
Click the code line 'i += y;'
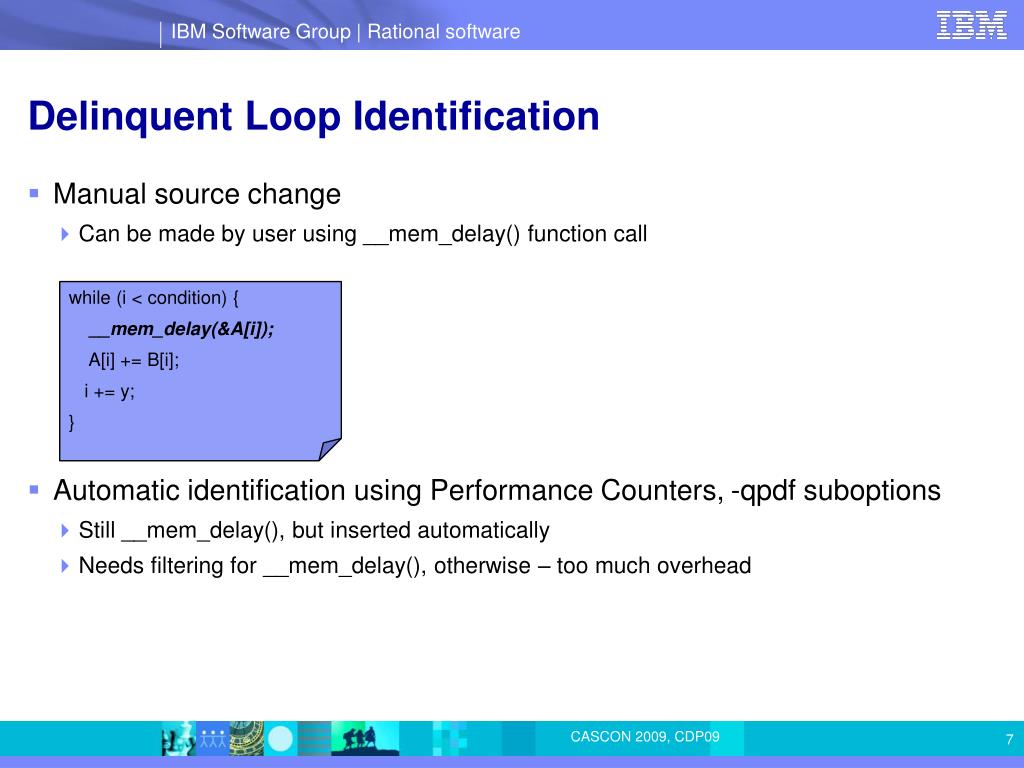tap(109, 391)
